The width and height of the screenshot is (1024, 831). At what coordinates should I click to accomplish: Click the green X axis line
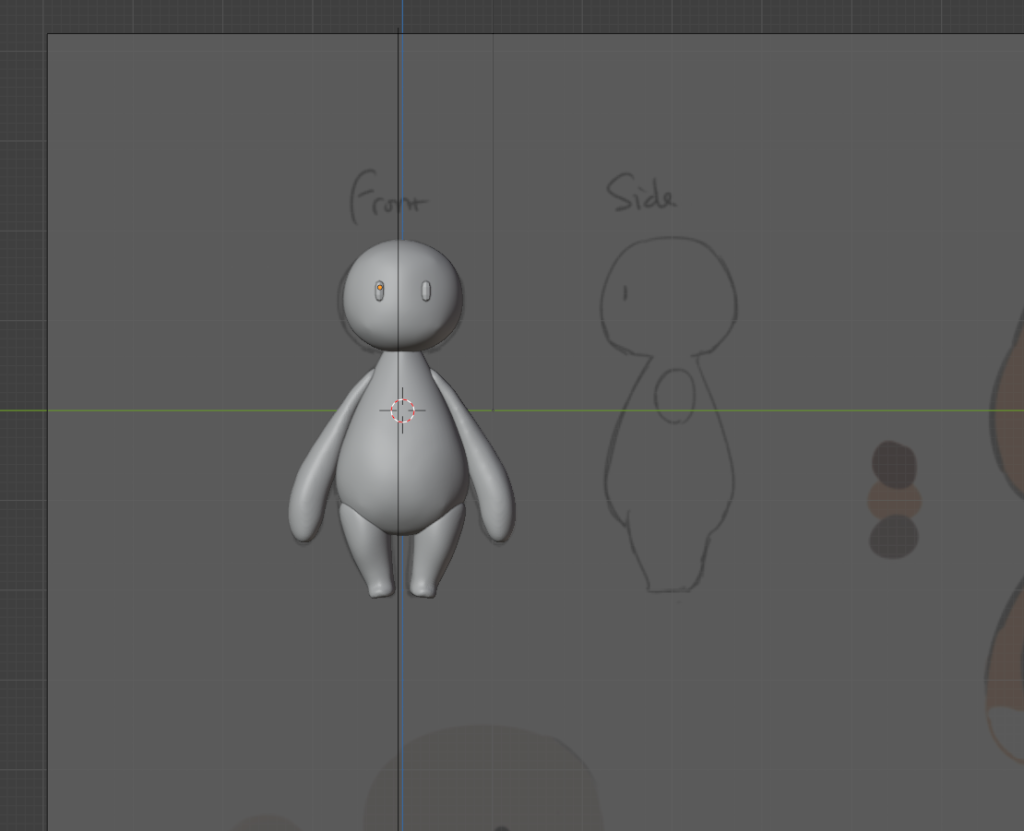[x=200, y=410]
